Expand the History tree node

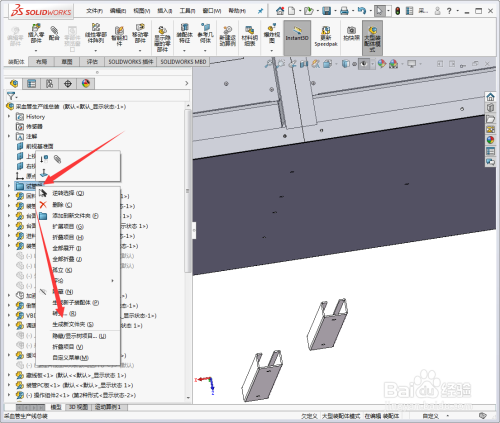tap(9, 116)
